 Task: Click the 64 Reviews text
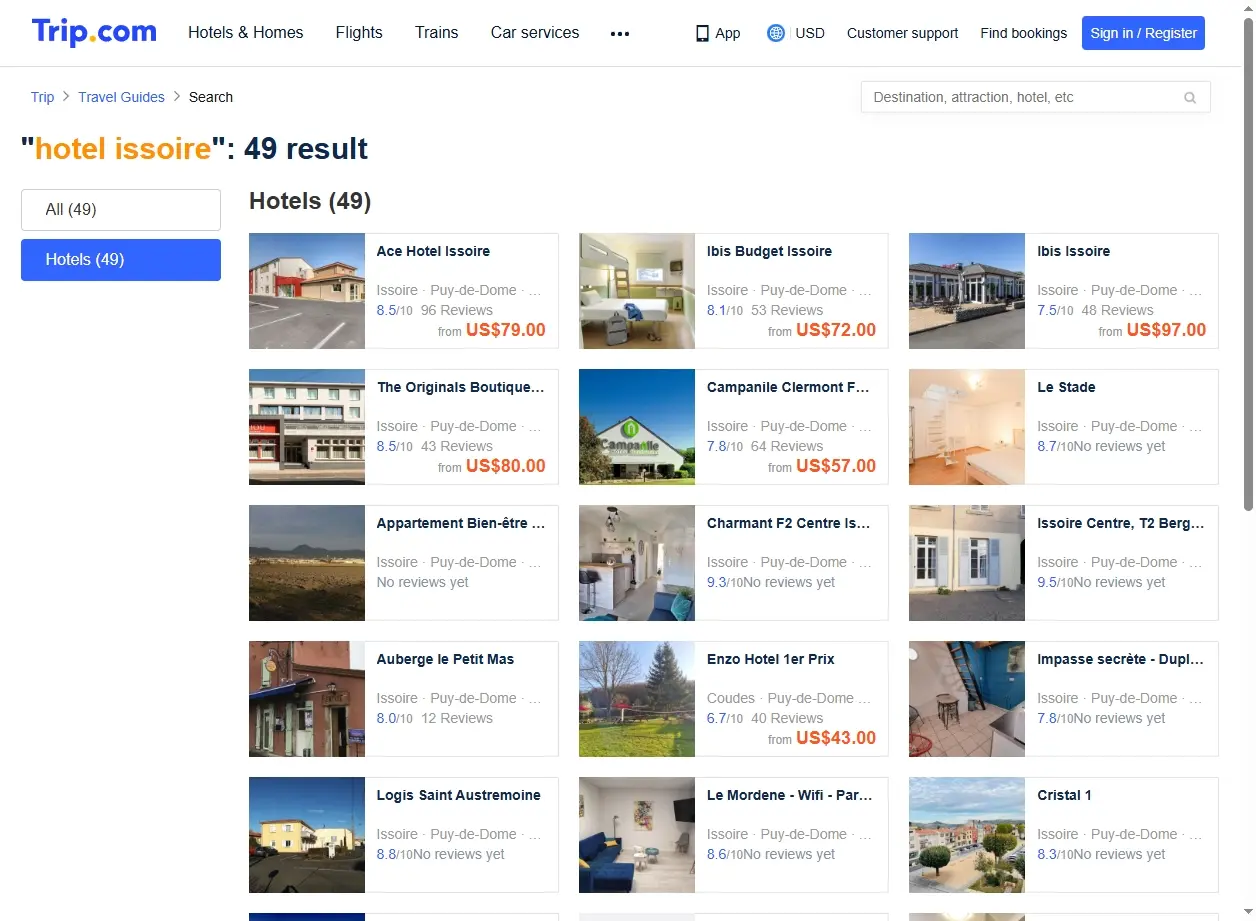tap(787, 446)
